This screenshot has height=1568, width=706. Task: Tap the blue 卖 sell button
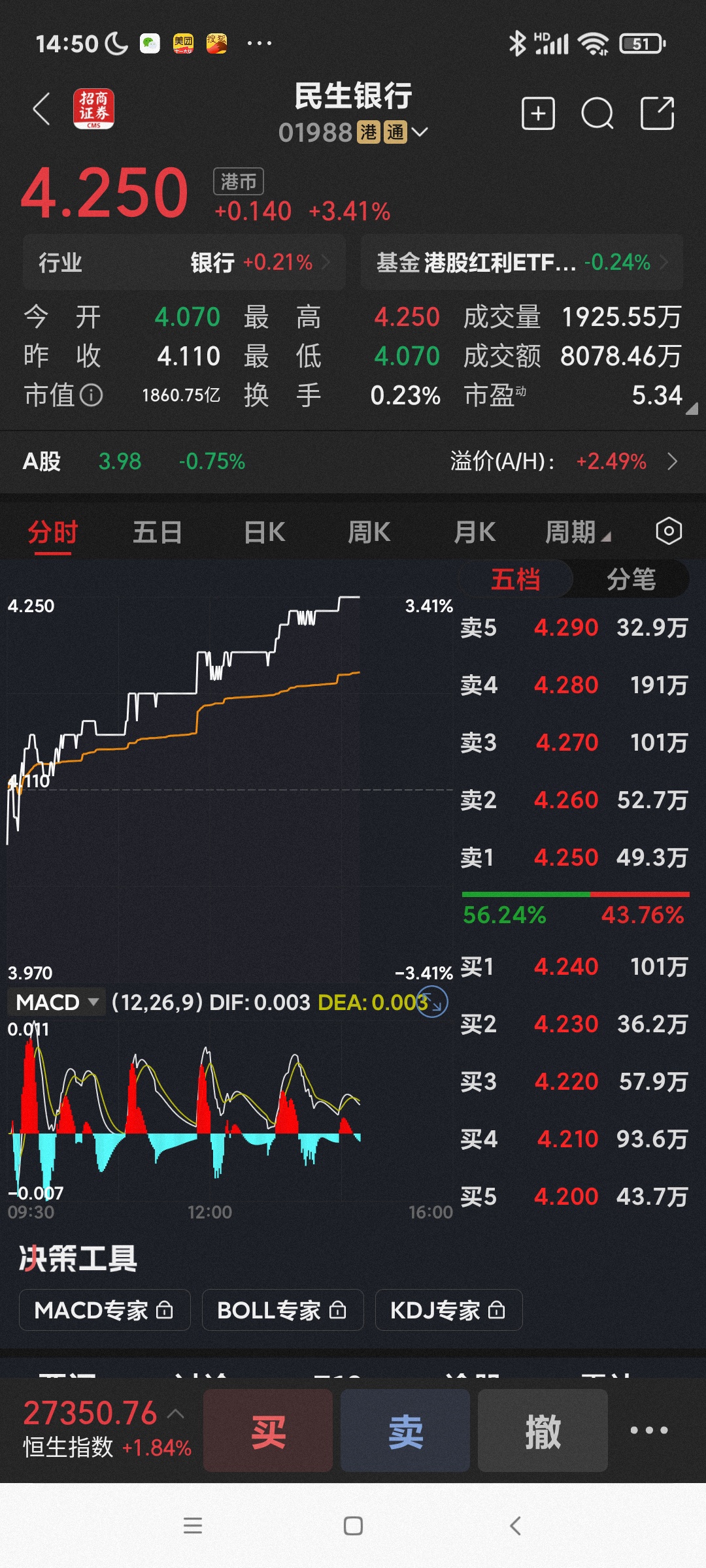(x=405, y=1430)
